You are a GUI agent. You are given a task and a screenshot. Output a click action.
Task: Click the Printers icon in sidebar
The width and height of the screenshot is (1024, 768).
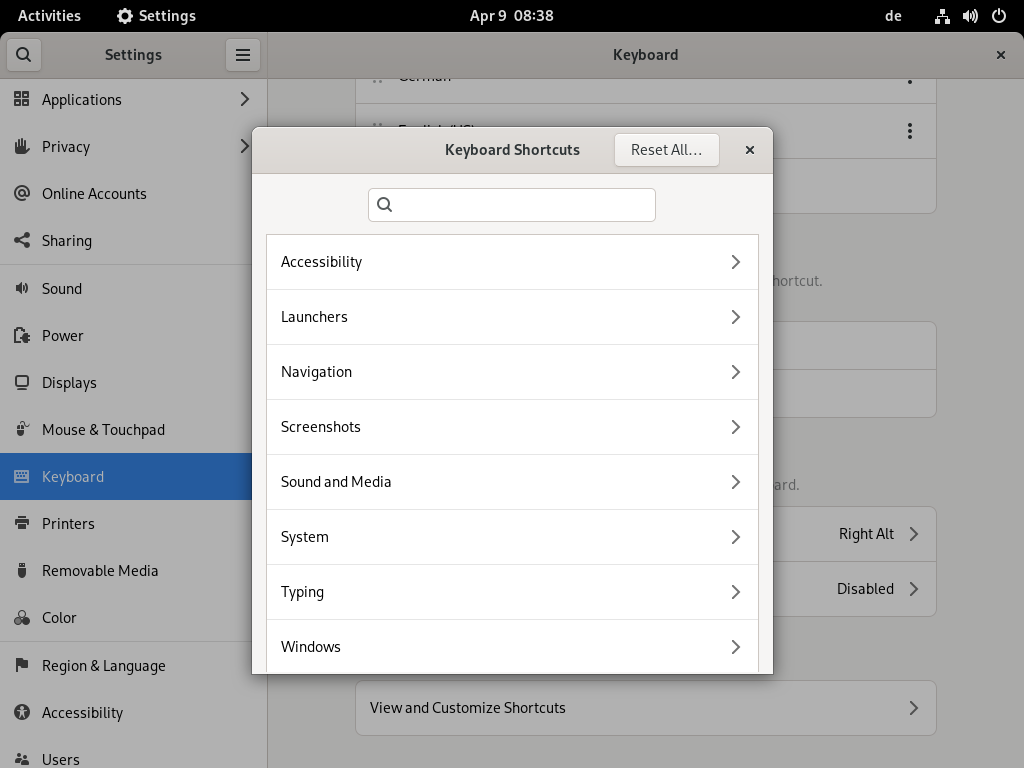22,524
